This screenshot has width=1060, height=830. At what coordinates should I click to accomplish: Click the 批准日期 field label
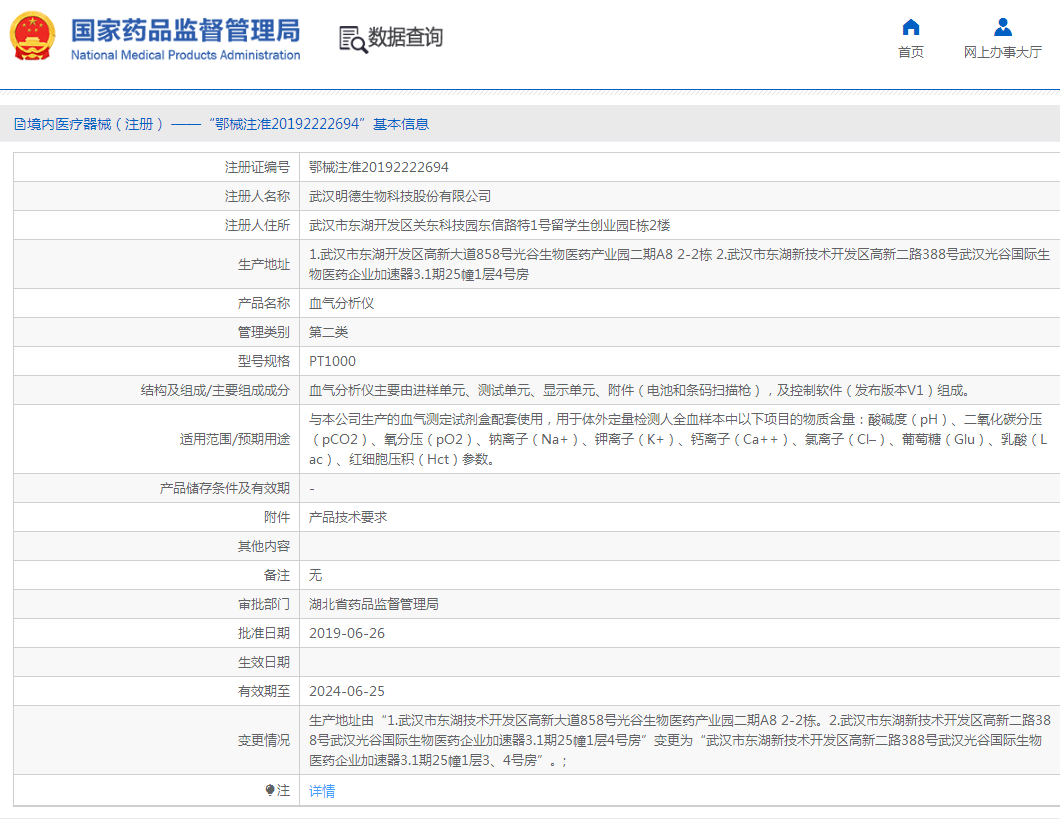tap(264, 634)
